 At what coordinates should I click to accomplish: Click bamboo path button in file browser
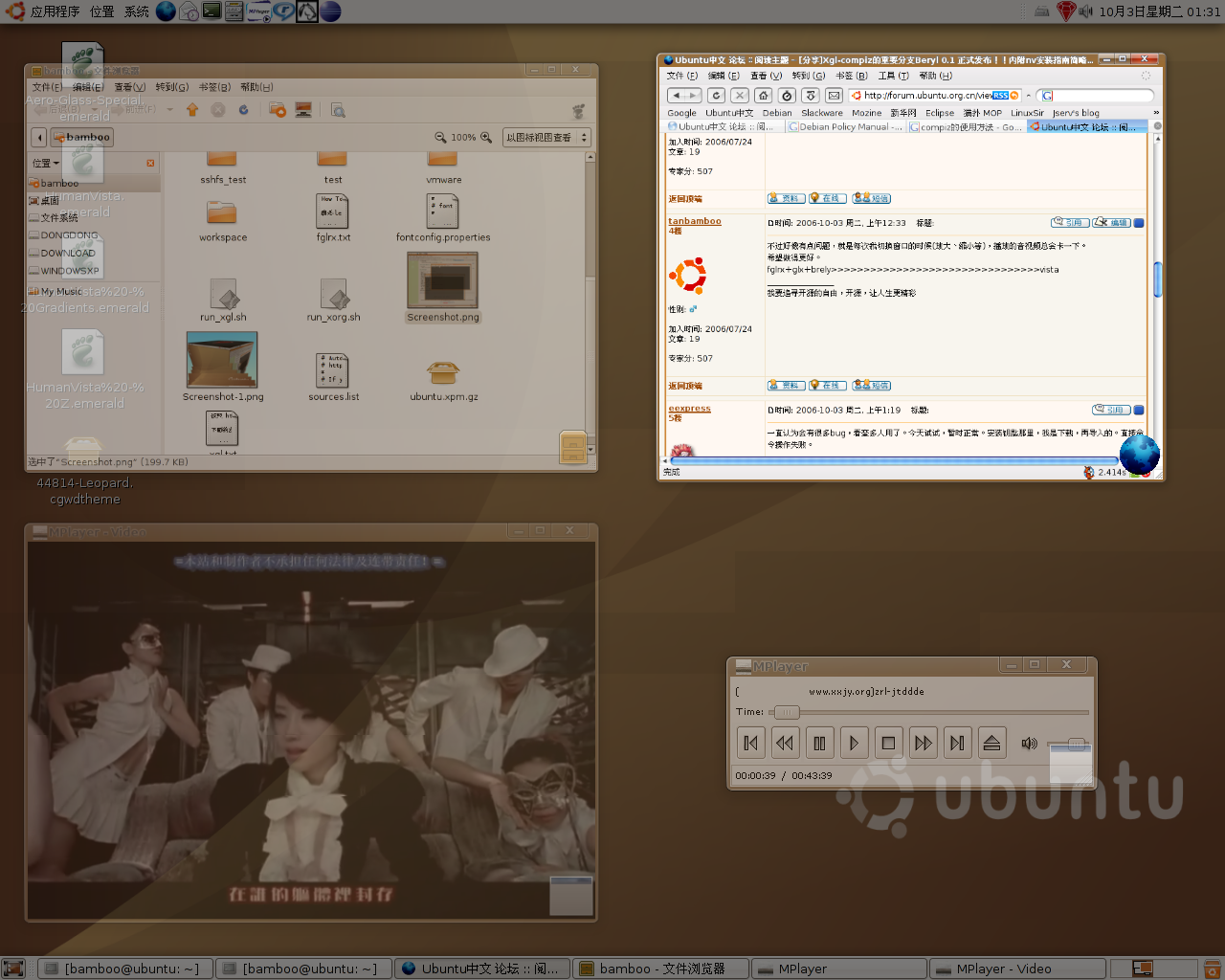(82, 137)
